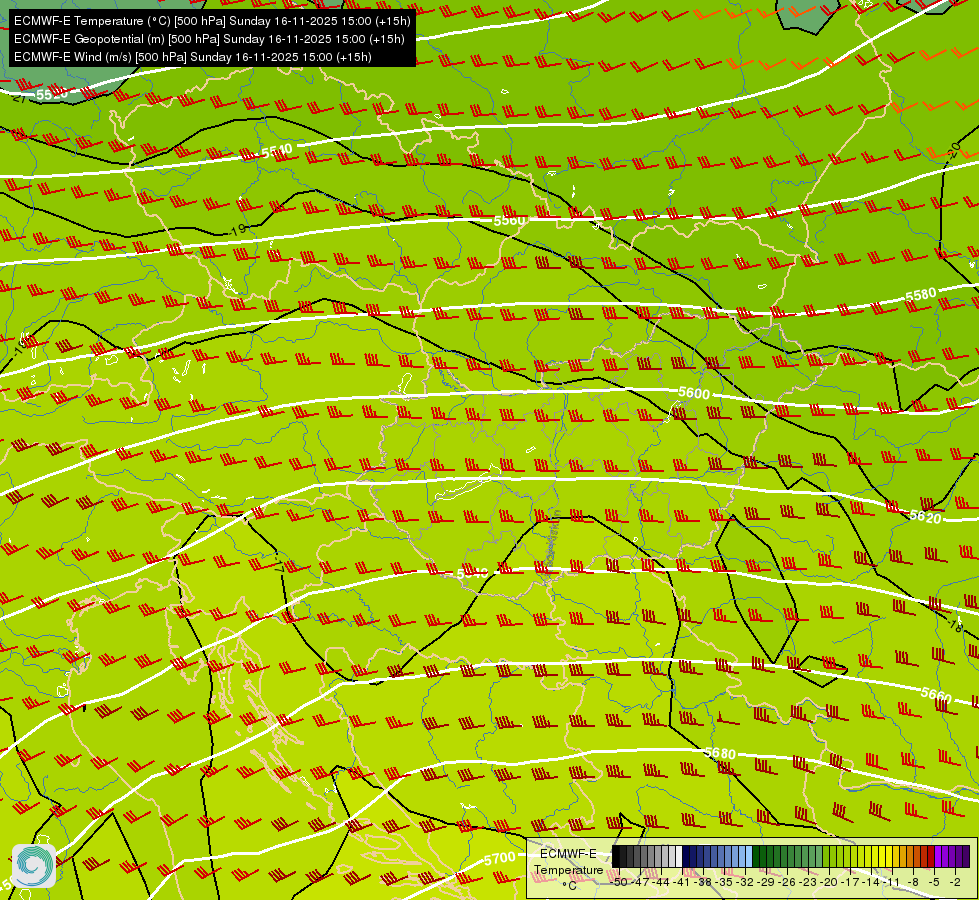979x900 pixels.
Task: Click the 5680 geopotential contour label
Action: 720,753
